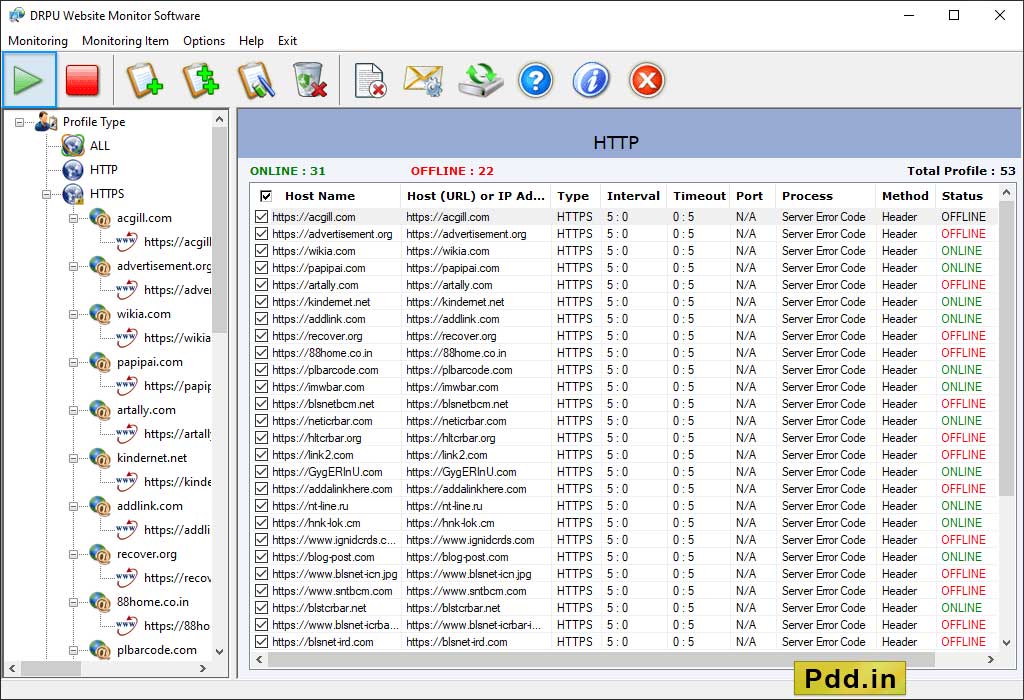Collapse the plbarcode.com tree node
Viewport: 1024px width, 700px height.
point(73,650)
